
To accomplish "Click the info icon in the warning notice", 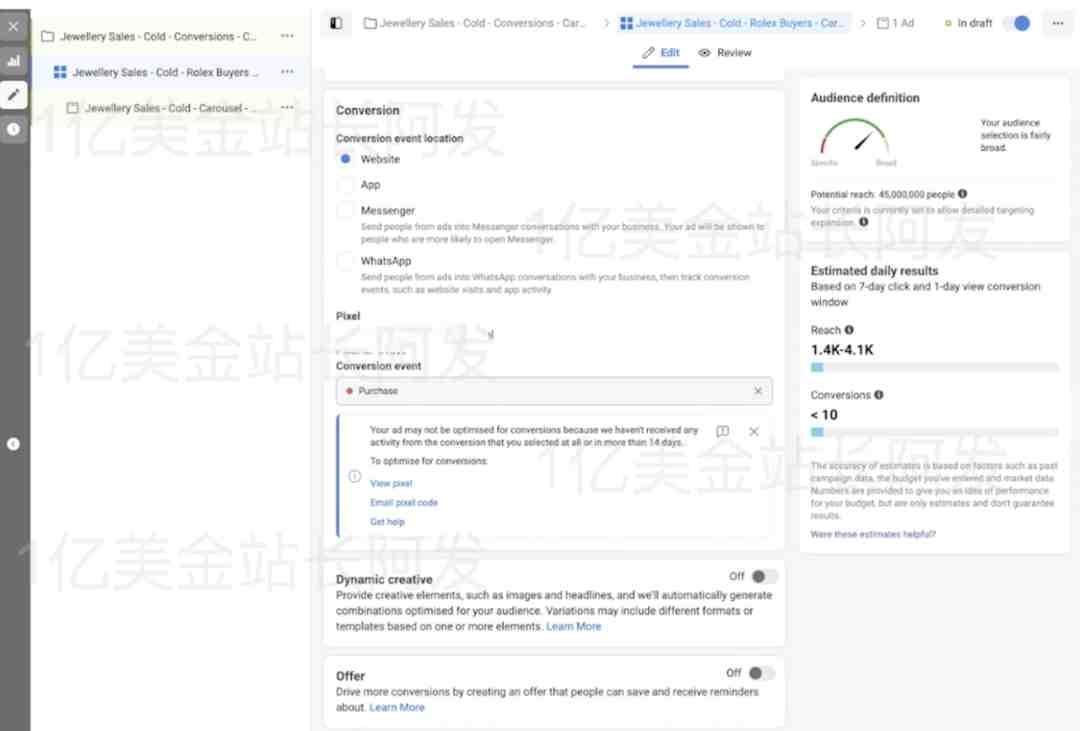I will [x=355, y=476].
